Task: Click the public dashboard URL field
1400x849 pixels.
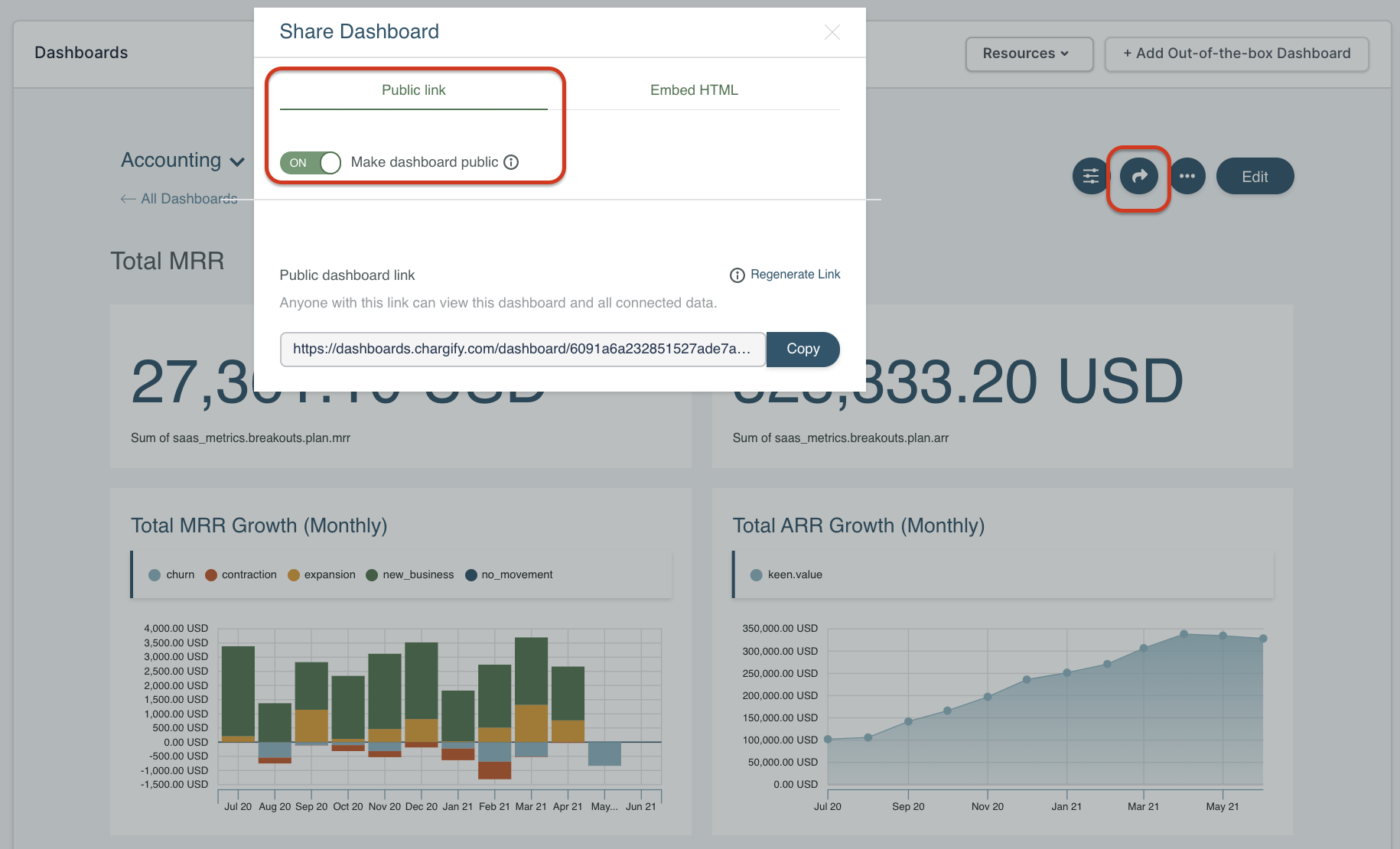Action: [522, 350]
